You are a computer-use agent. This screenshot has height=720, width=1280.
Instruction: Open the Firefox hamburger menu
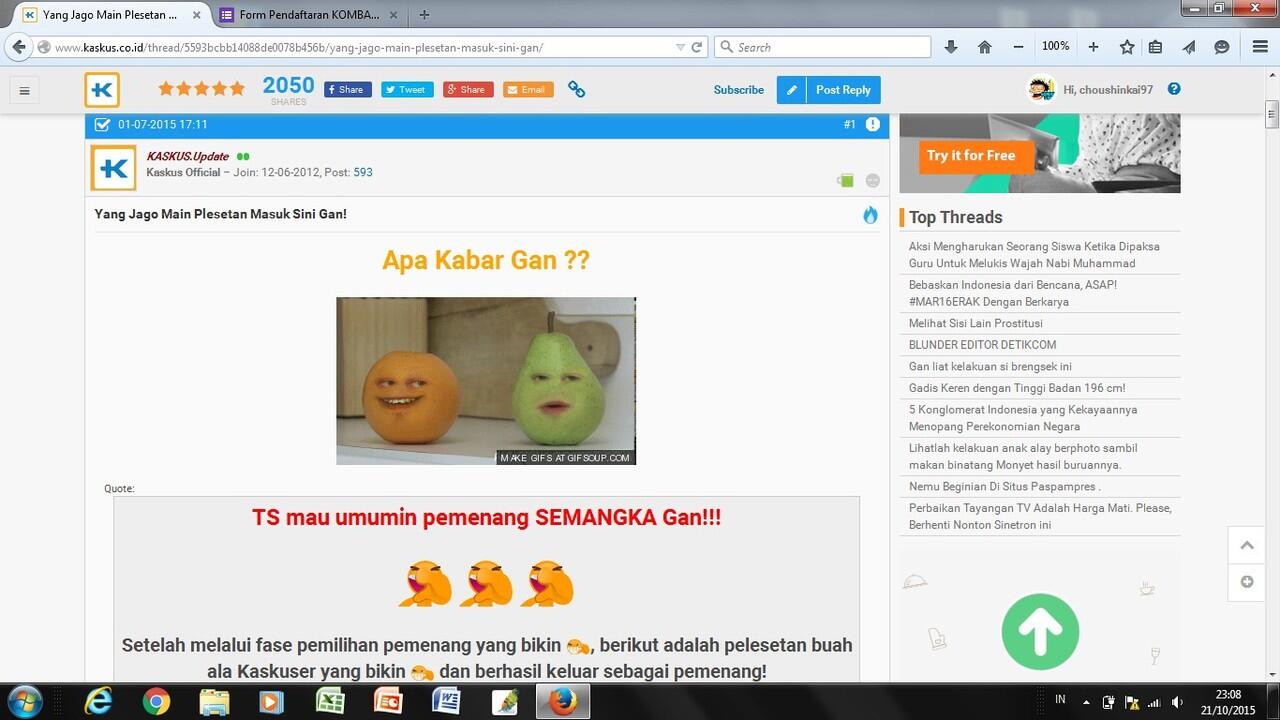point(1261,47)
